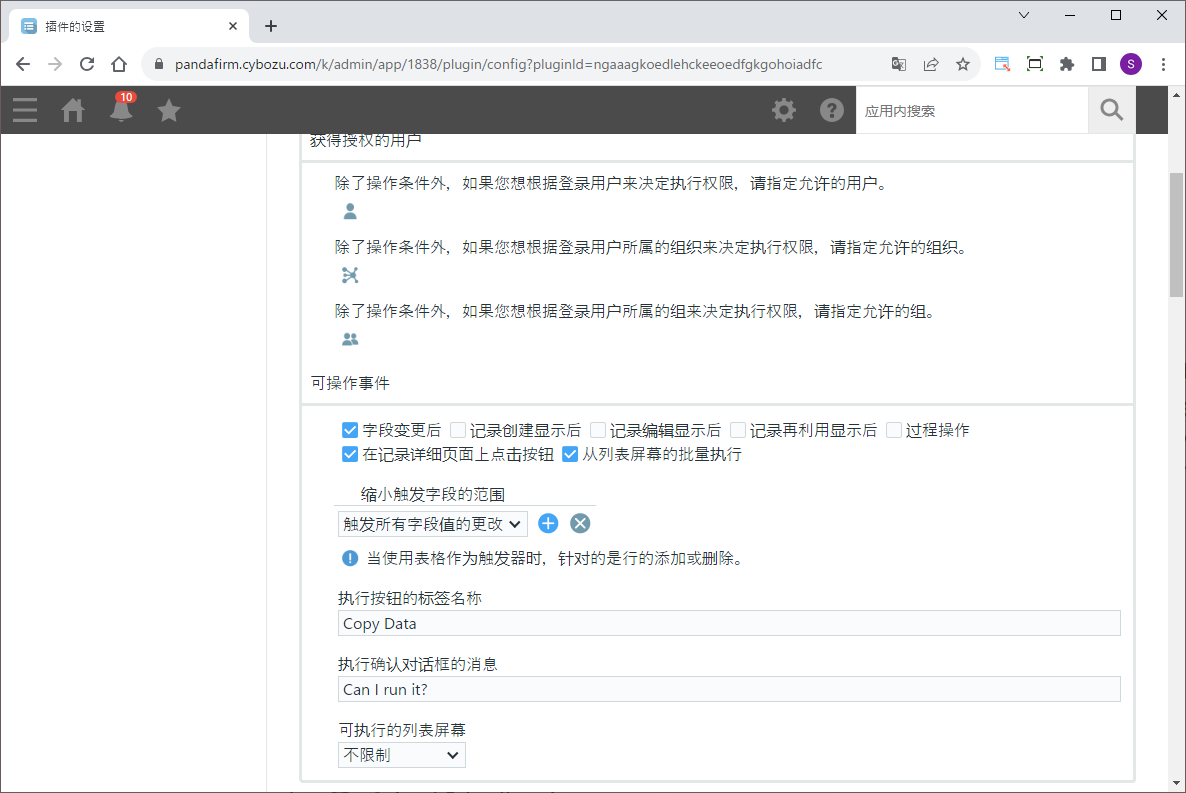The width and height of the screenshot is (1186, 793).
Task: Open a new browser tab
Action: [x=271, y=26]
